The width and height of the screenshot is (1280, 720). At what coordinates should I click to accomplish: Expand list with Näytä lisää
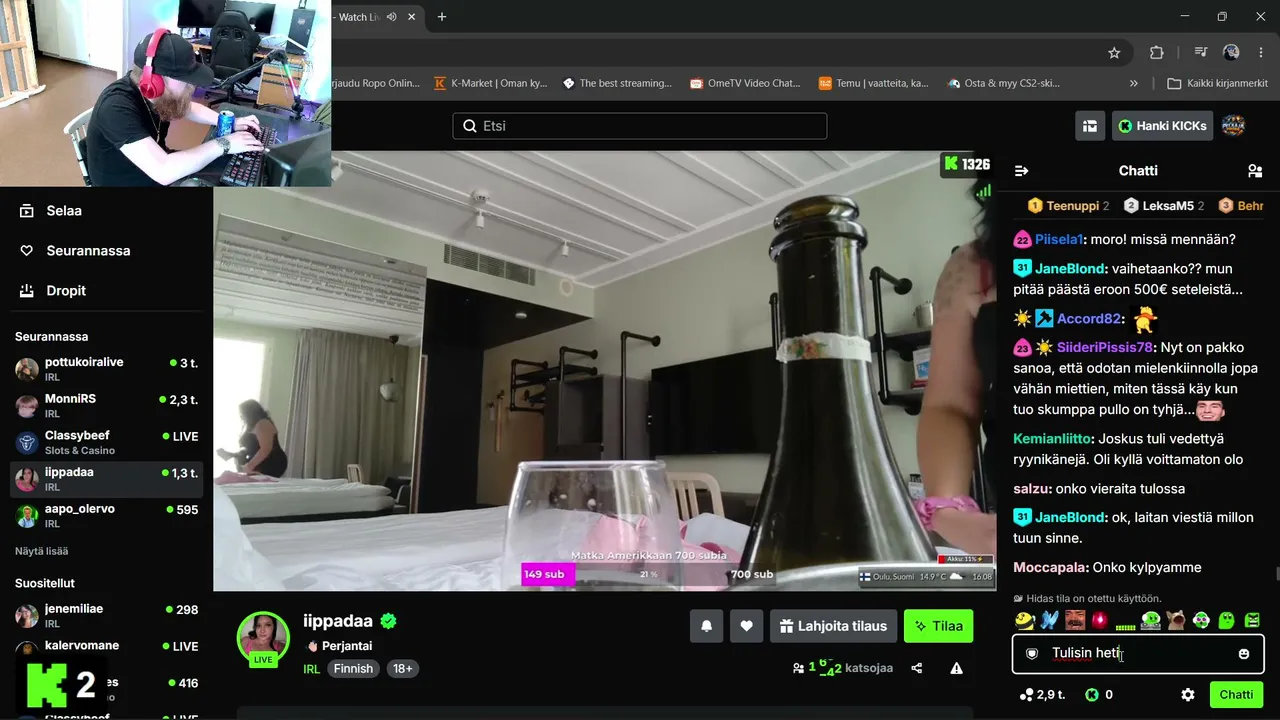41,551
